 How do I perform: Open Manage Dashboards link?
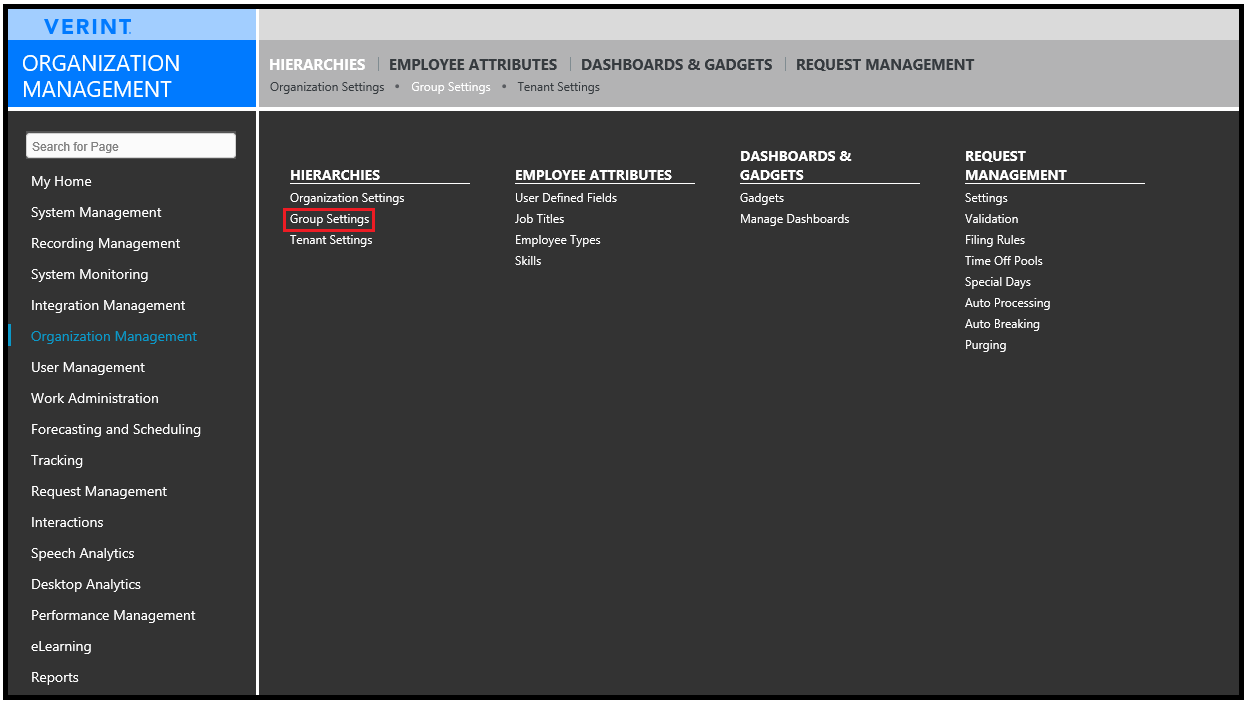[795, 219]
